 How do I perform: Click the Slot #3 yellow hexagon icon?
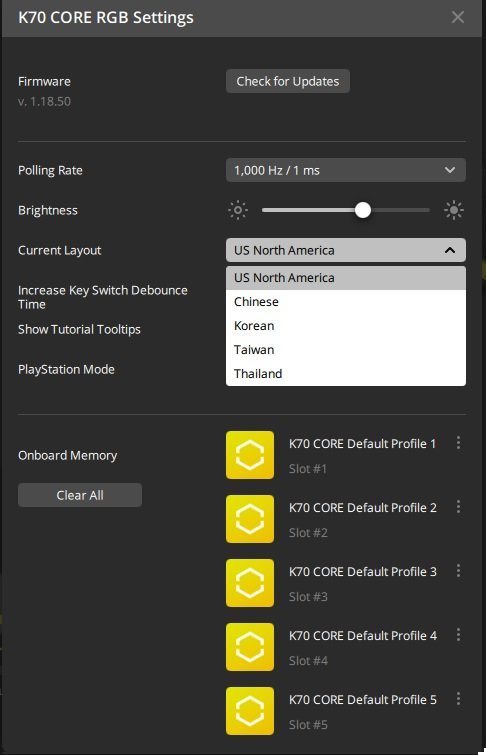tap(250, 583)
